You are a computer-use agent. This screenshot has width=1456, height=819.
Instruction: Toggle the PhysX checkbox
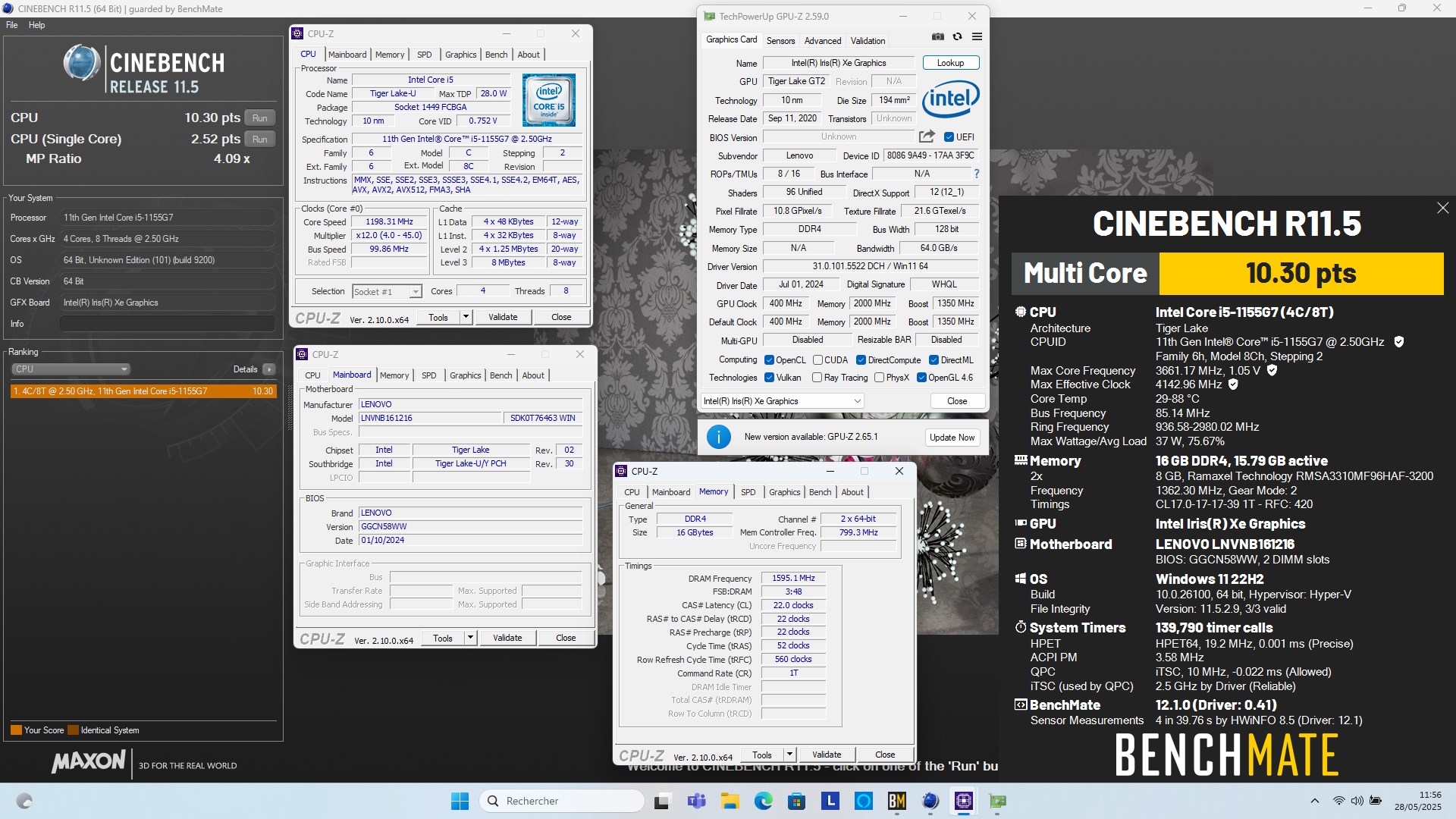[879, 378]
